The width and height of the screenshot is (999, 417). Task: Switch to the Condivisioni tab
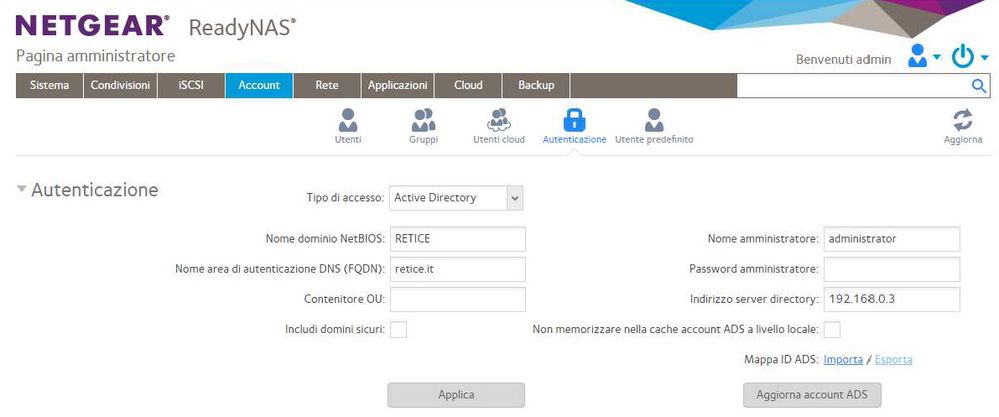click(120, 85)
